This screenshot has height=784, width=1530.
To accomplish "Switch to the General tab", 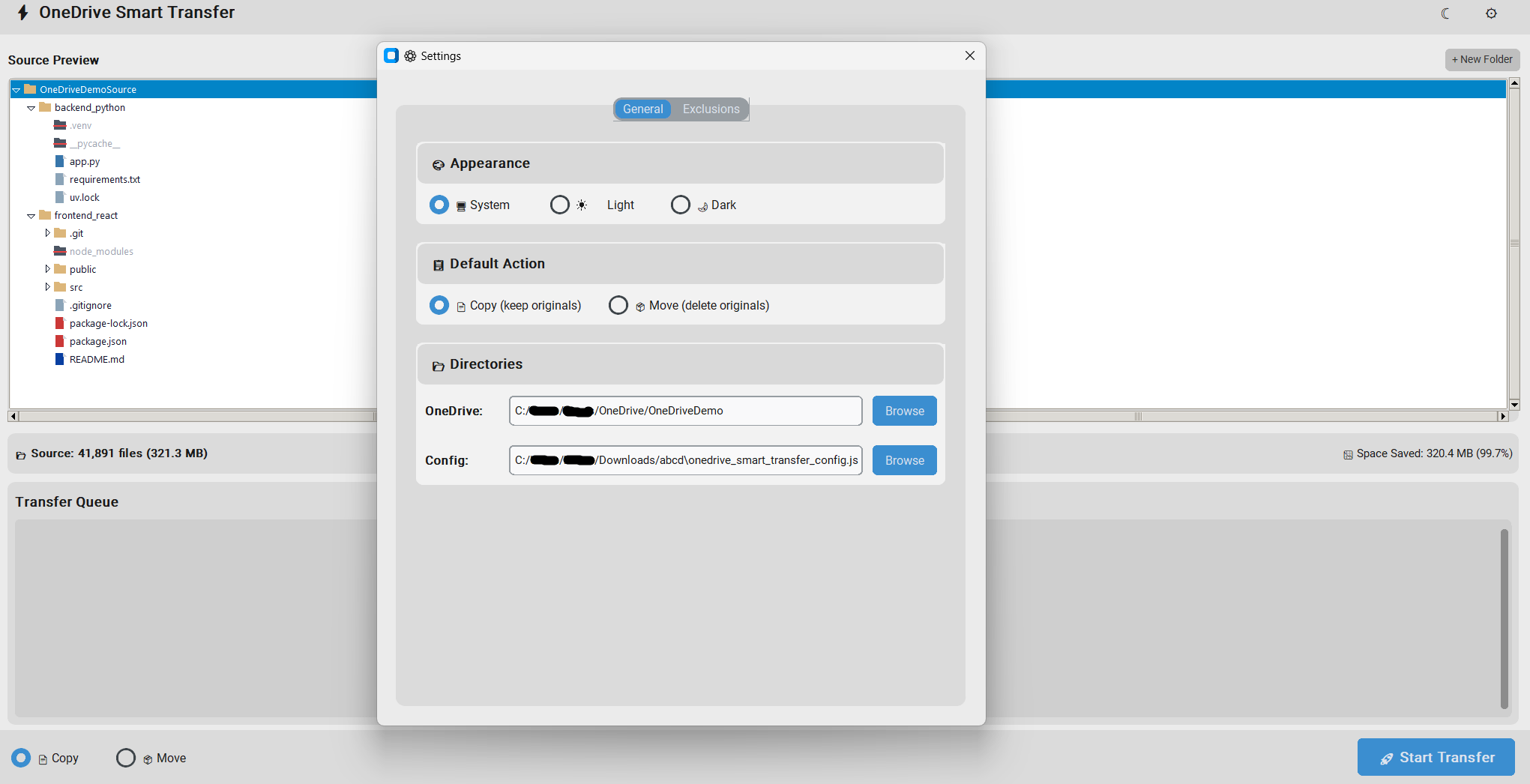I will (643, 109).
